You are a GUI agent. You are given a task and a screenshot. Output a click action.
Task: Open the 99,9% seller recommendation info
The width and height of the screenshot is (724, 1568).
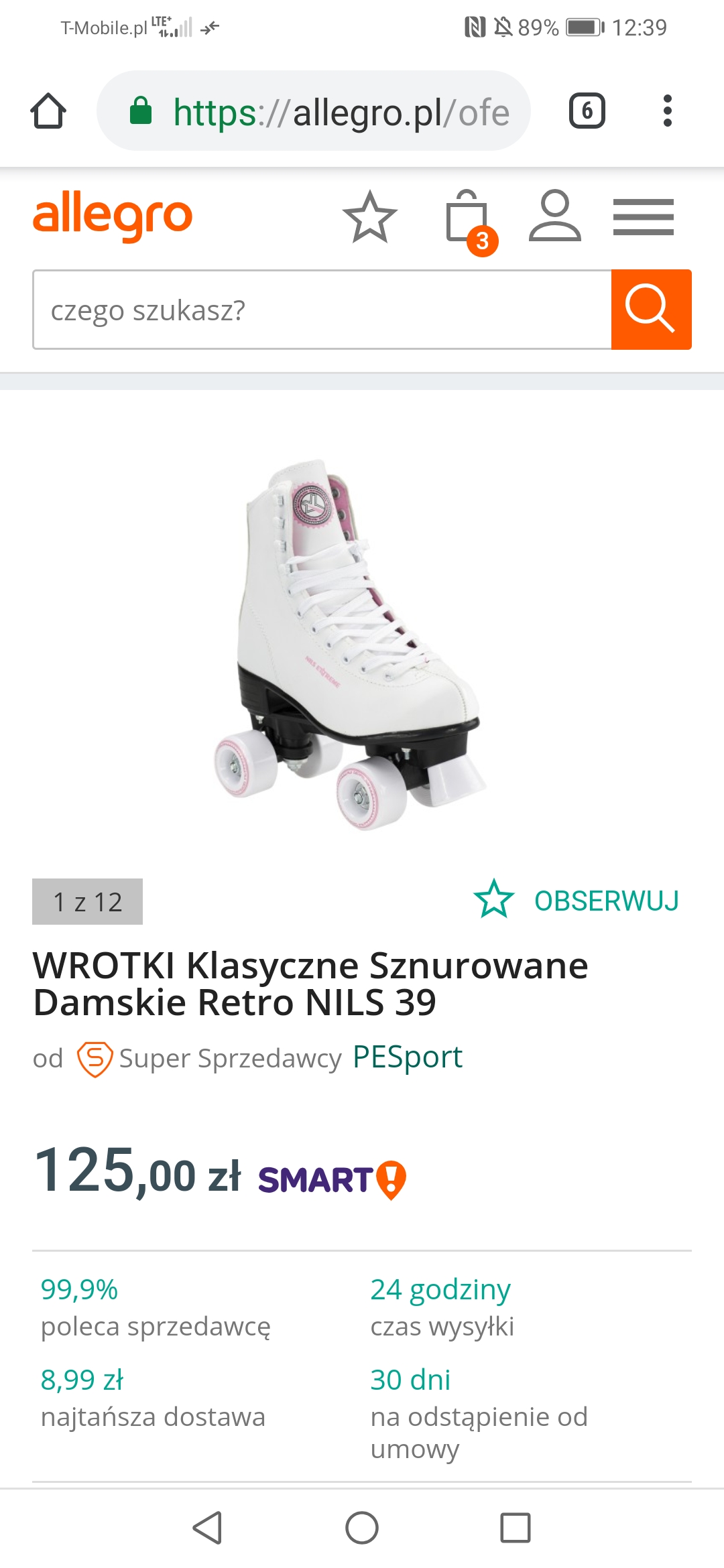[156, 1307]
